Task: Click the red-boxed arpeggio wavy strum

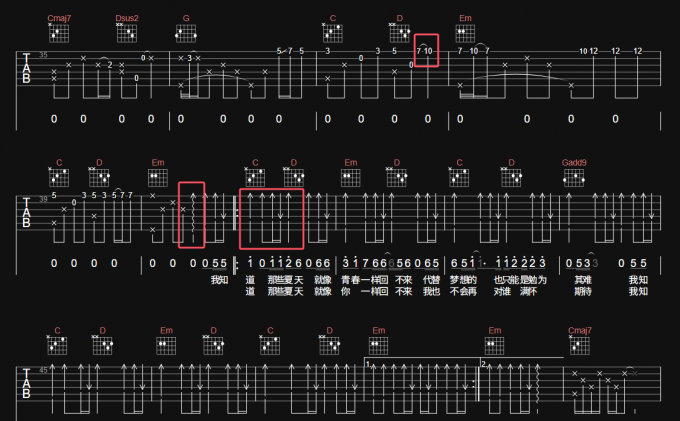Action: pyautogui.click(x=191, y=215)
